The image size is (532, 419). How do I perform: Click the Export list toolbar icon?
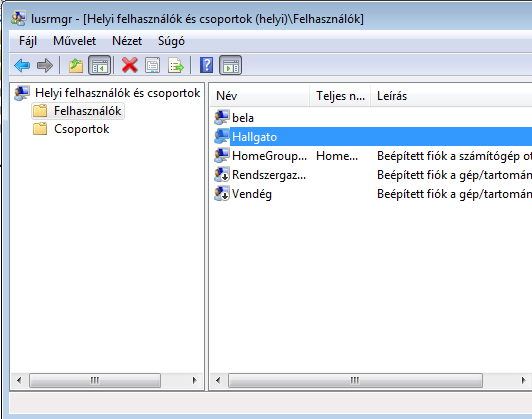(175, 65)
